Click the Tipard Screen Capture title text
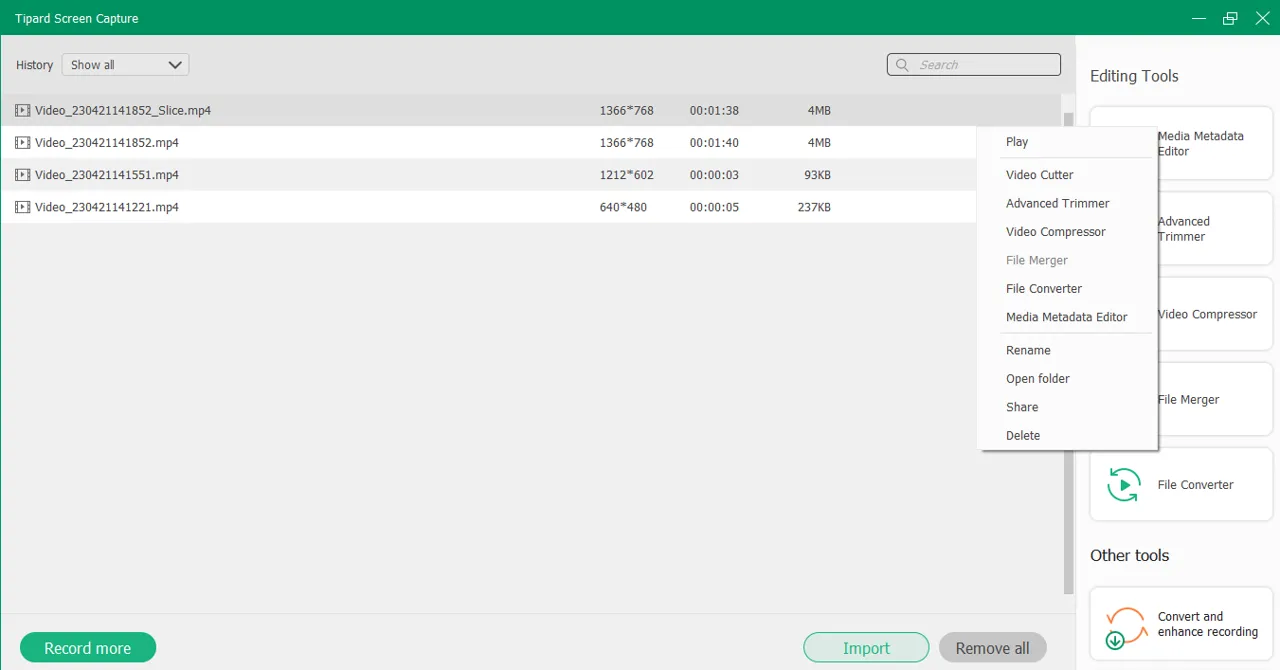This screenshot has height=670, width=1280. [x=77, y=18]
